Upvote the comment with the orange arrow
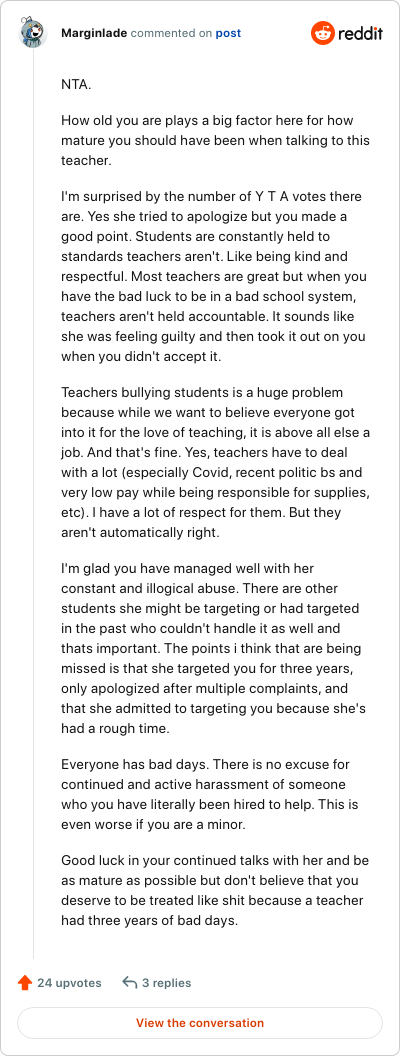The height and width of the screenshot is (1056, 400). pos(25,983)
